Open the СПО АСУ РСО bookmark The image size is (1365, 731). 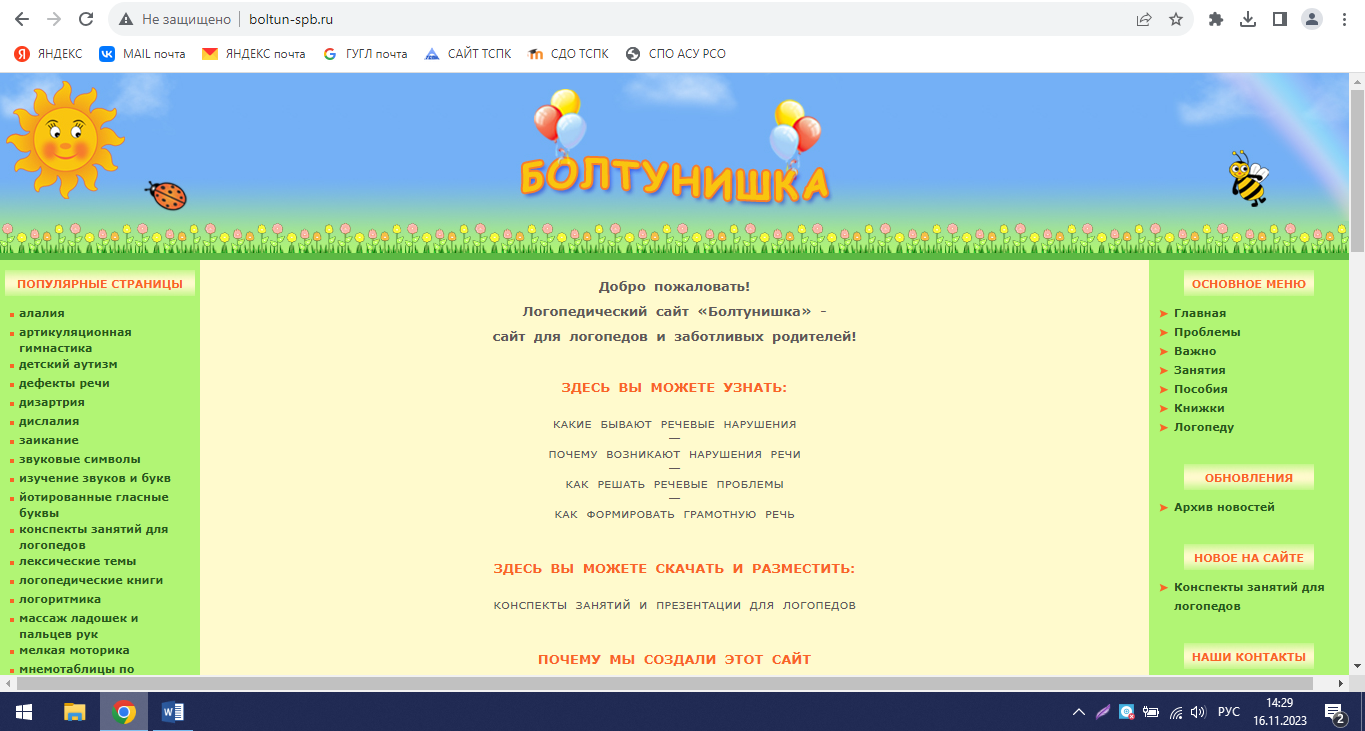[x=676, y=54]
